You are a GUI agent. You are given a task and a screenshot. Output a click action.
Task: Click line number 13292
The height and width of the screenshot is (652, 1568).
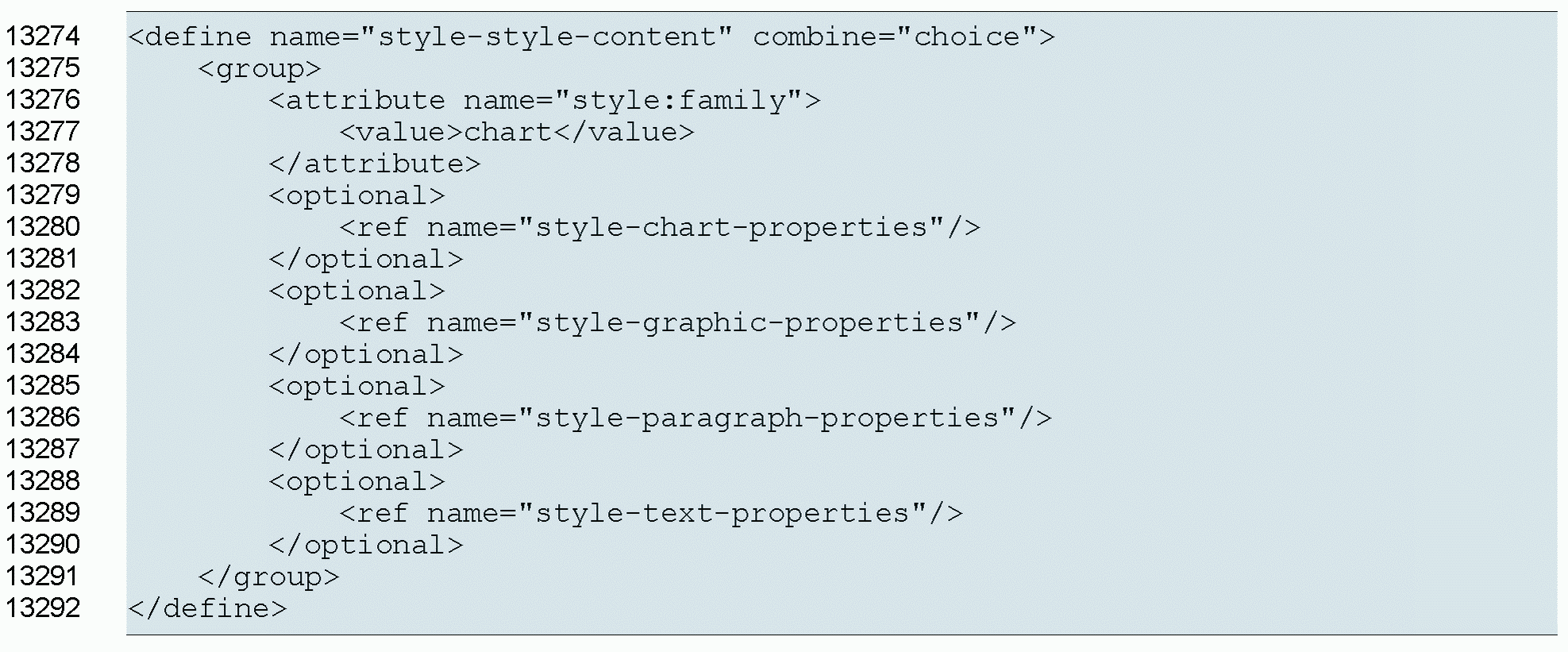(x=43, y=608)
